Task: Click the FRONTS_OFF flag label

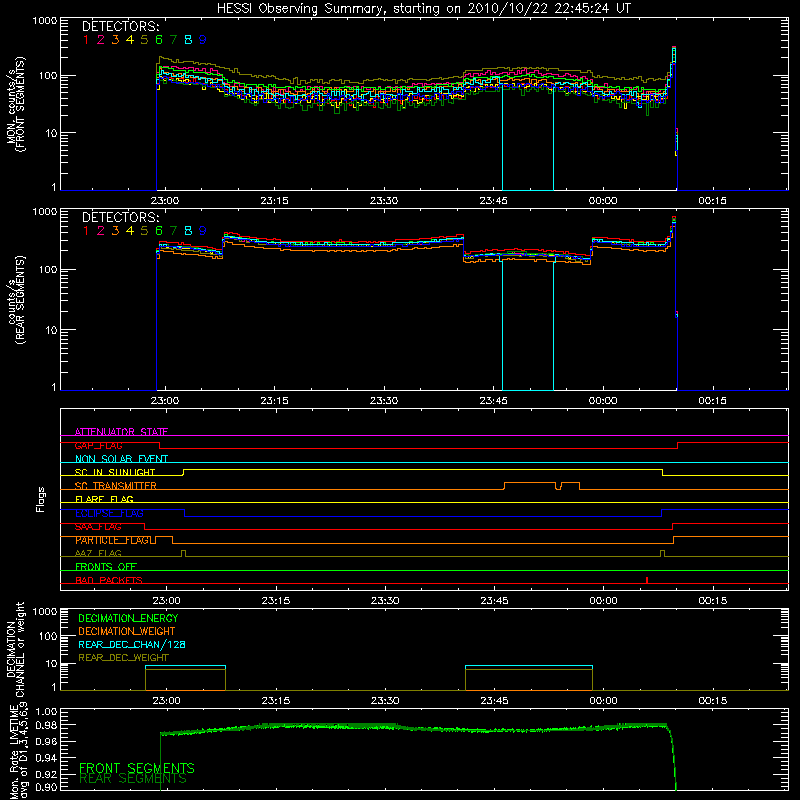Action: coord(106,566)
